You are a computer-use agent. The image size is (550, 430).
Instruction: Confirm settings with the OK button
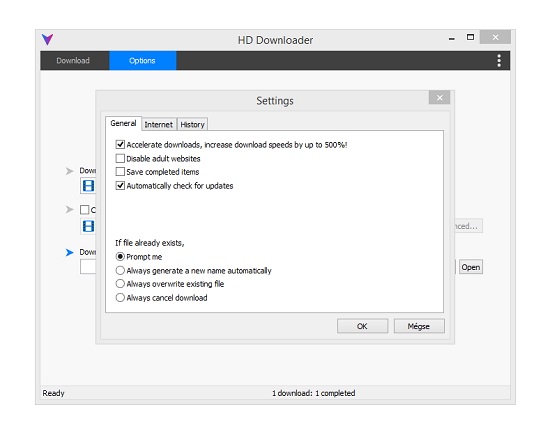point(362,326)
